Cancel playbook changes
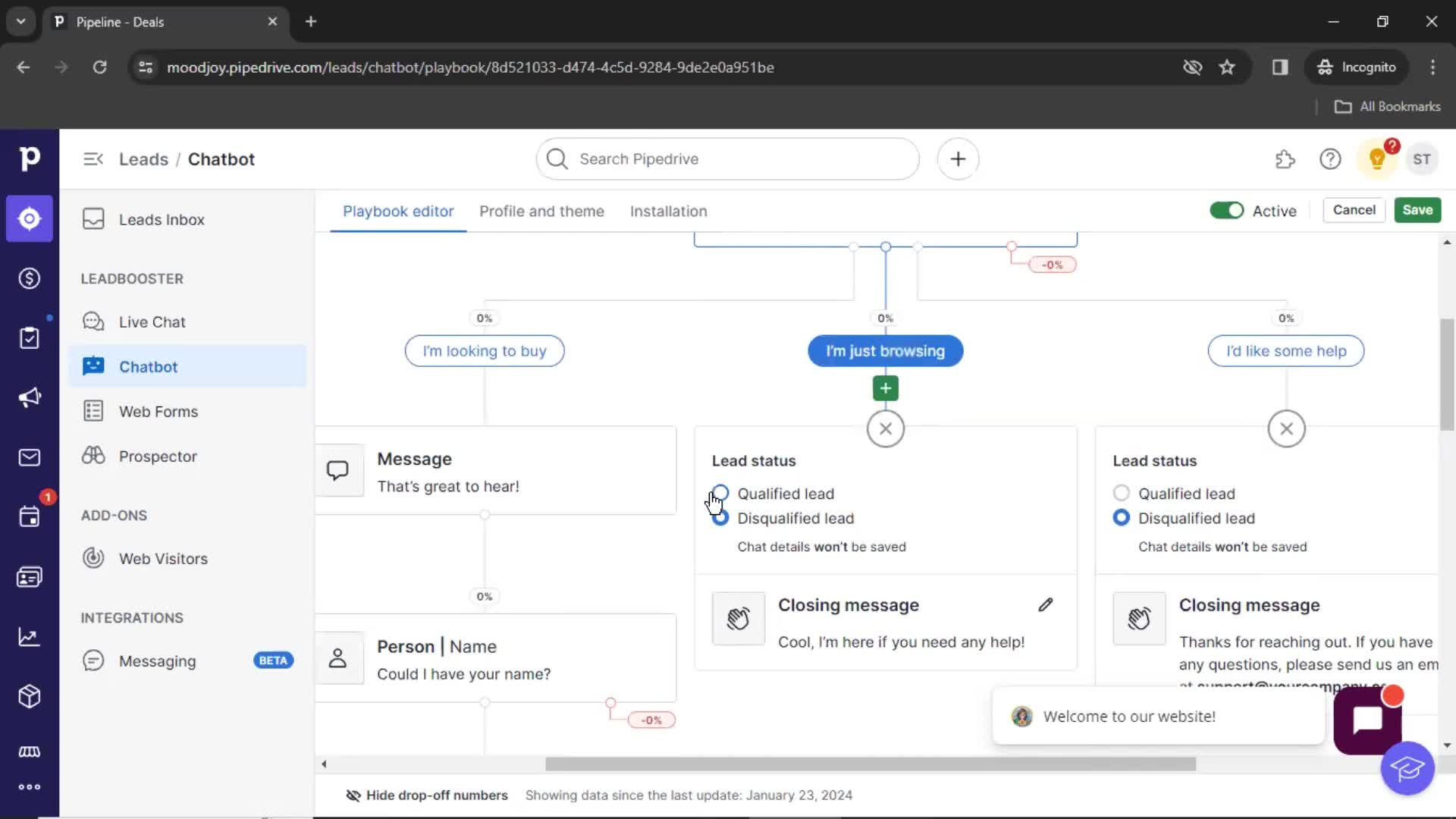The width and height of the screenshot is (1456, 819). [x=1354, y=210]
